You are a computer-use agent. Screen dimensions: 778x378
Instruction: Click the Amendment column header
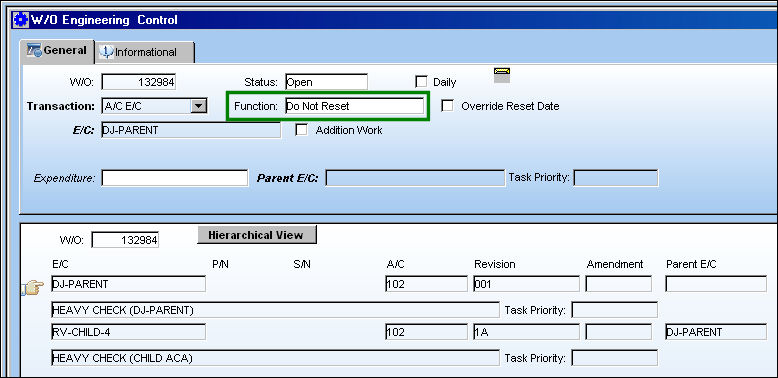pos(615,264)
